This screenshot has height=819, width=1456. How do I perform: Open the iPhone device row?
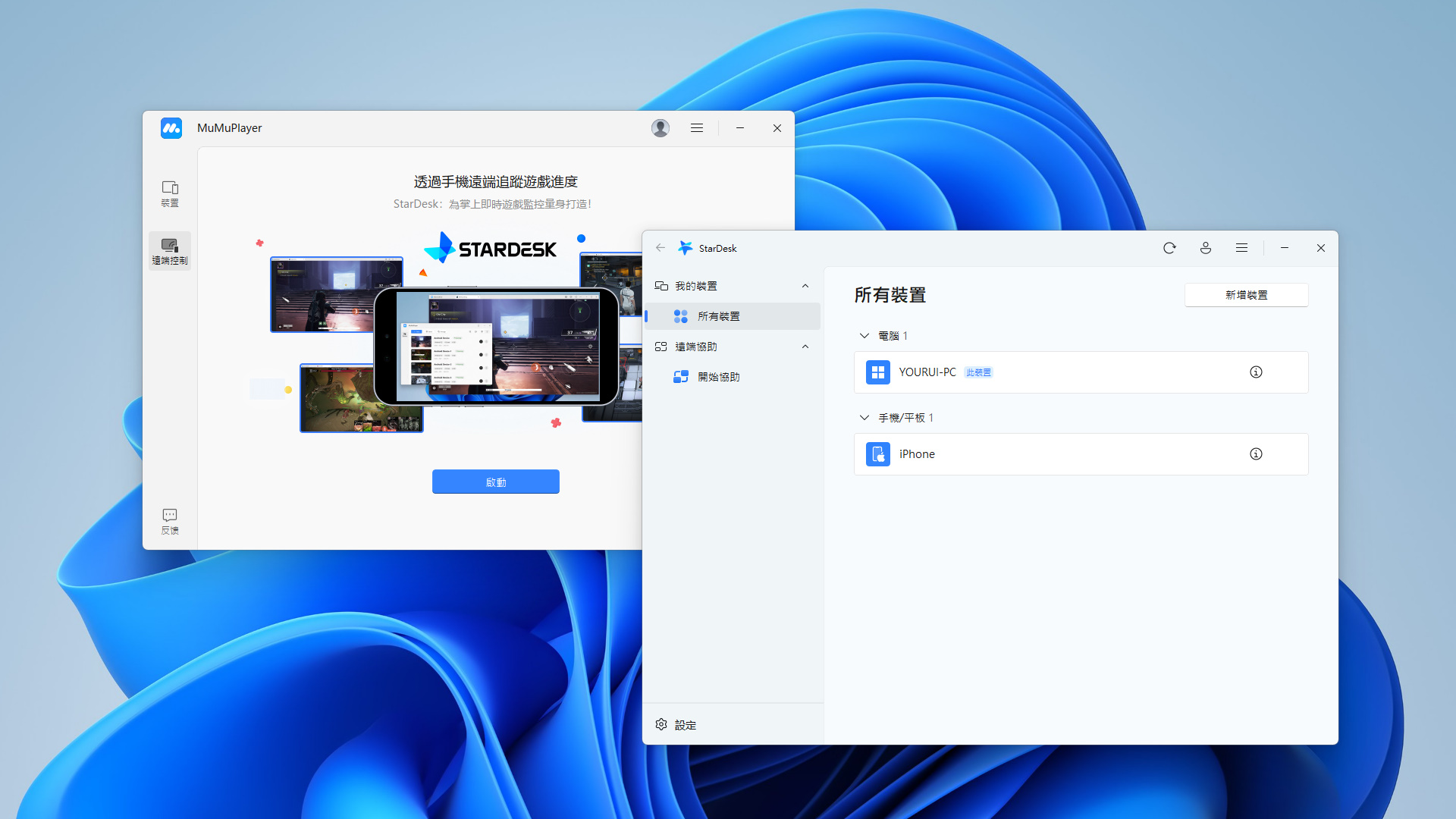click(x=1081, y=454)
